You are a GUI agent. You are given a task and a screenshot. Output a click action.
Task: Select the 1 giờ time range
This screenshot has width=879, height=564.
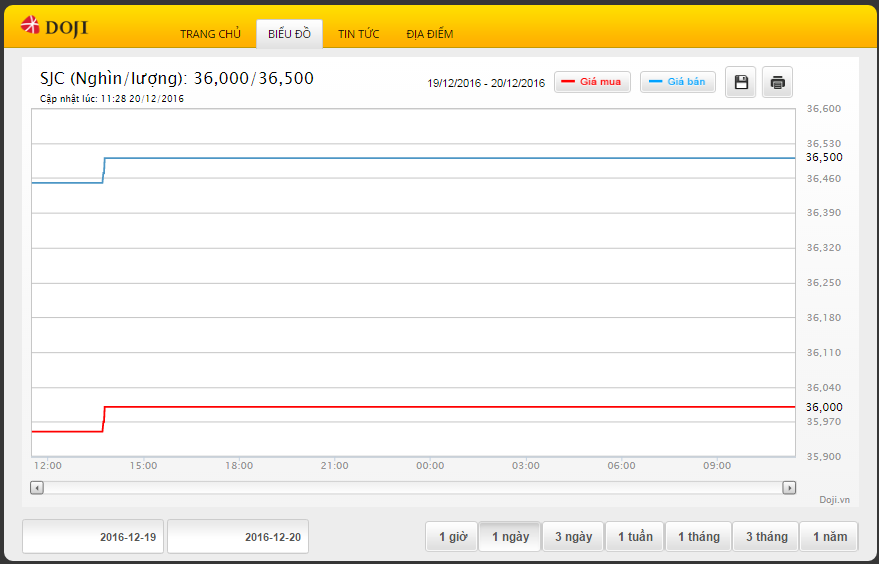tap(452, 537)
